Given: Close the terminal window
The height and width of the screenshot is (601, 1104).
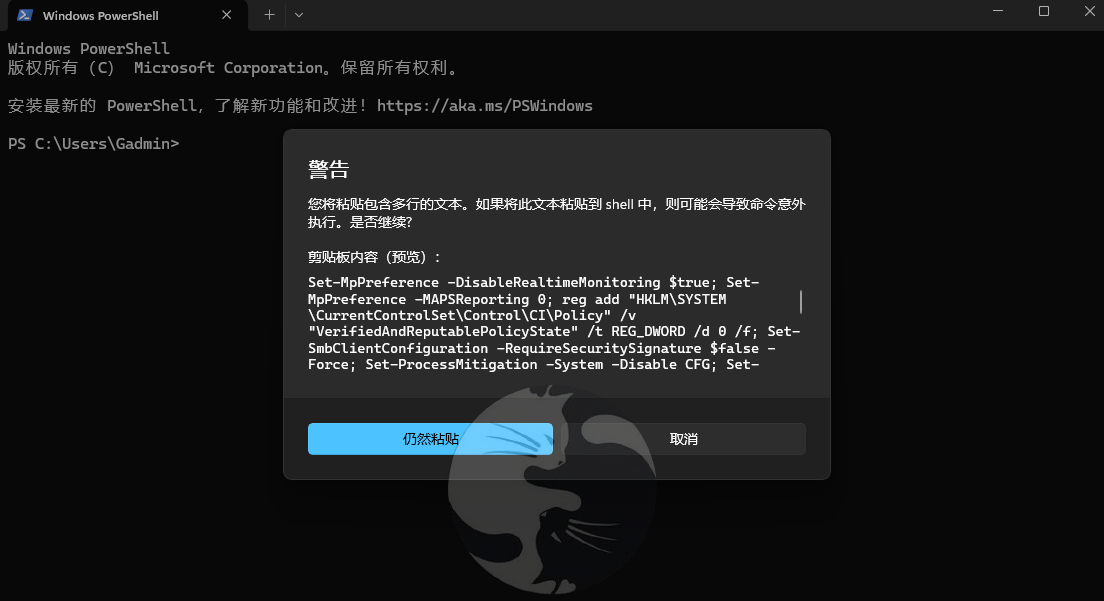Looking at the screenshot, I should pyautogui.click(x=1089, y=11).
